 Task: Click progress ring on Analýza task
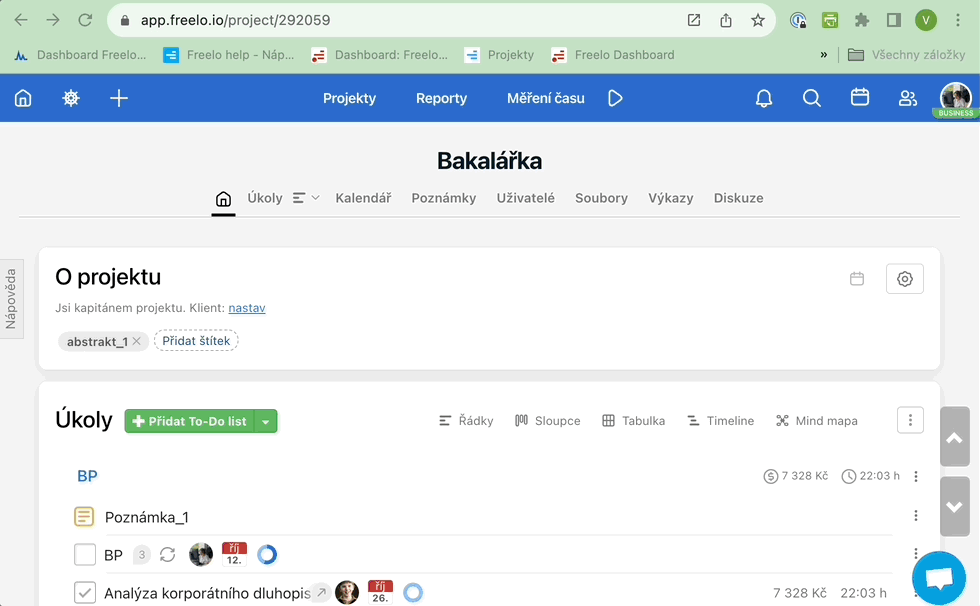pyautogui.click(x=412, y=592)
